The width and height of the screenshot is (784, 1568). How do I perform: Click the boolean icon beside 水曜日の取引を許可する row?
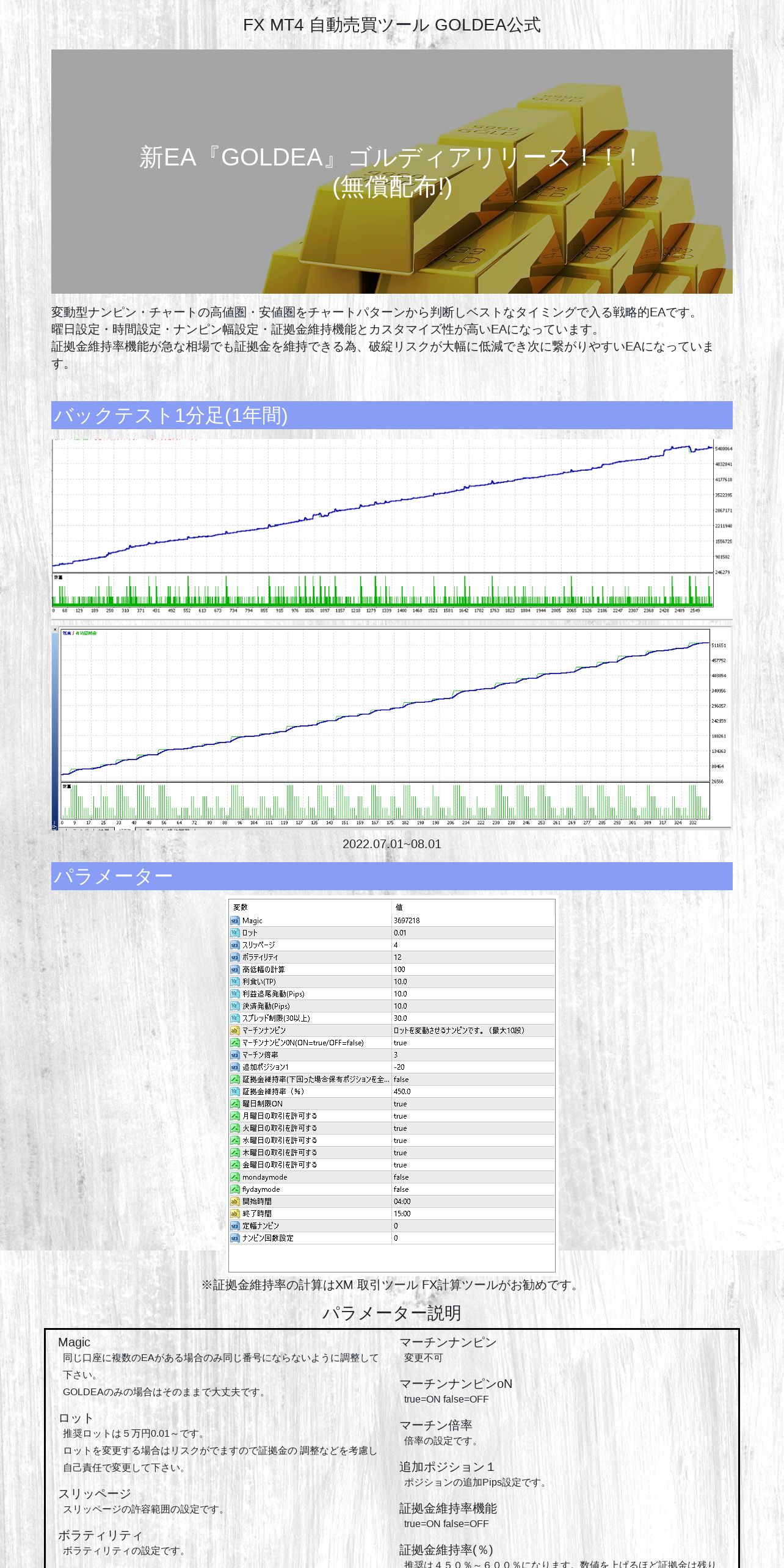point(234,1141)
